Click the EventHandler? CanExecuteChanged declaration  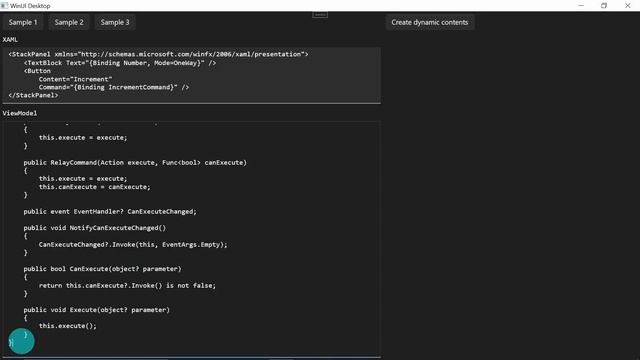pyautogui.click(x=110, y=211)
